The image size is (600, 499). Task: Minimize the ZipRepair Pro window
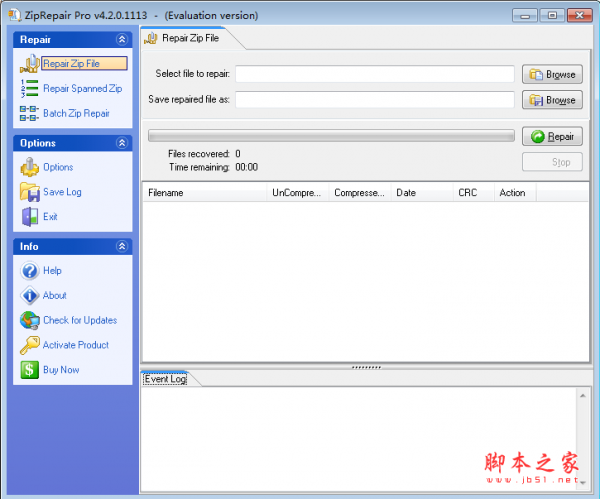click(x=525, y=16)
